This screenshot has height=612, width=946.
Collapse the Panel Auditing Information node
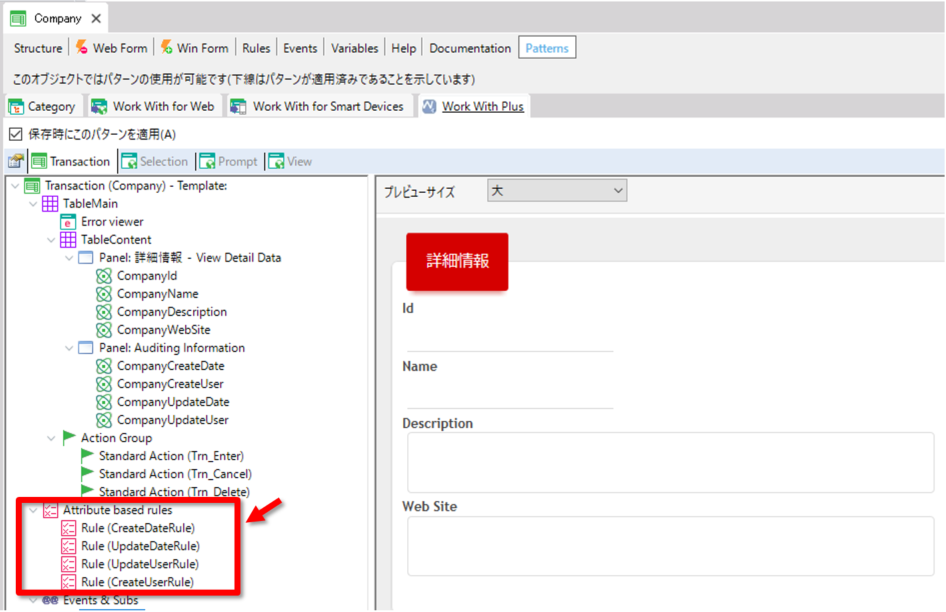point(69,348)
